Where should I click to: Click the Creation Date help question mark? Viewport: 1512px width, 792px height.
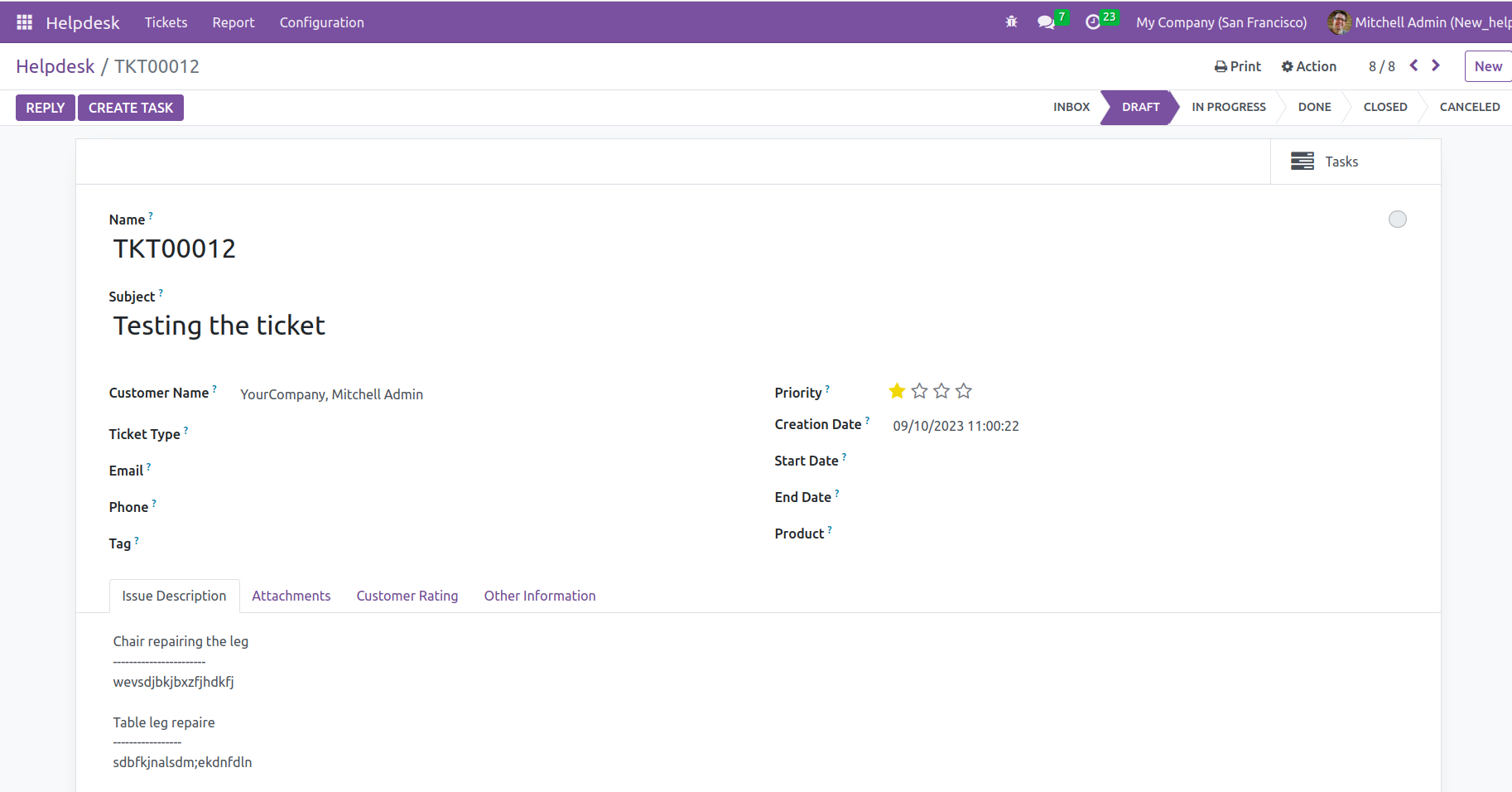867,419
